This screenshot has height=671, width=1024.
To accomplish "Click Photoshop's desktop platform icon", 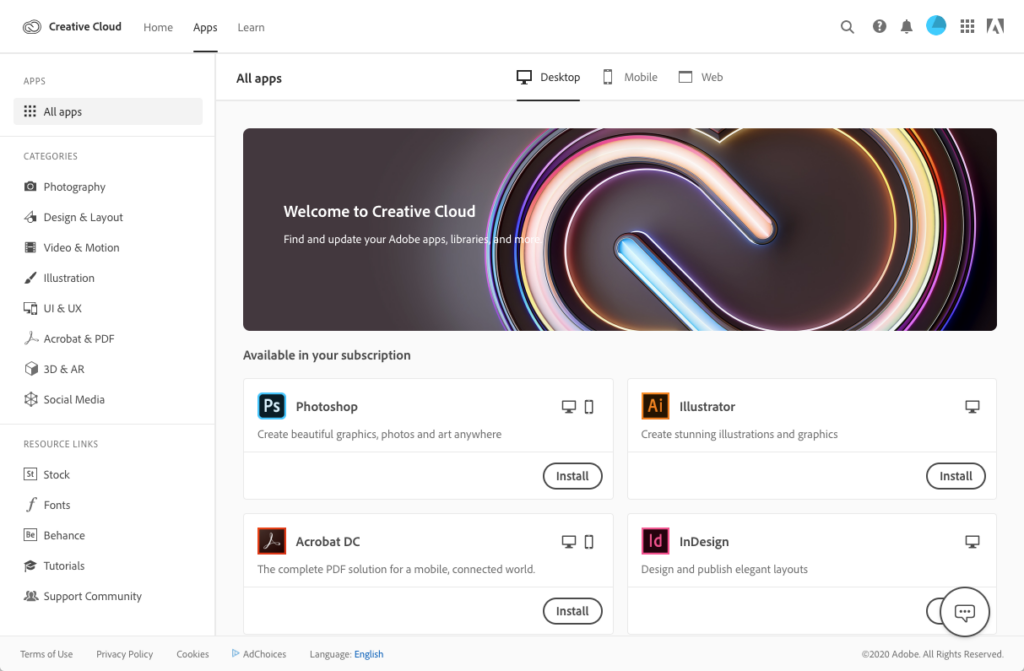I will pos(569,407).
